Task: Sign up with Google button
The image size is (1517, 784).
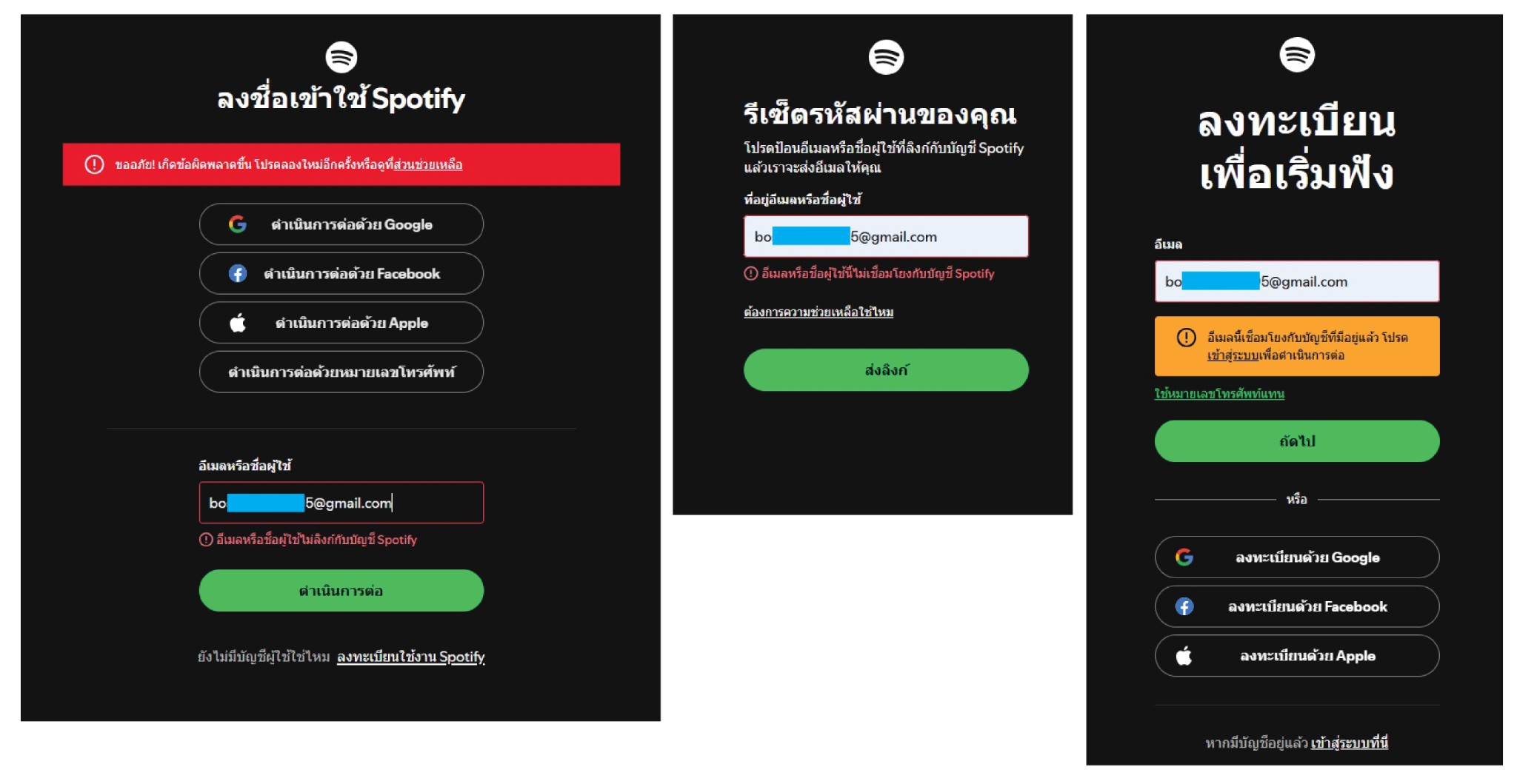Action: click(1297, 557)
